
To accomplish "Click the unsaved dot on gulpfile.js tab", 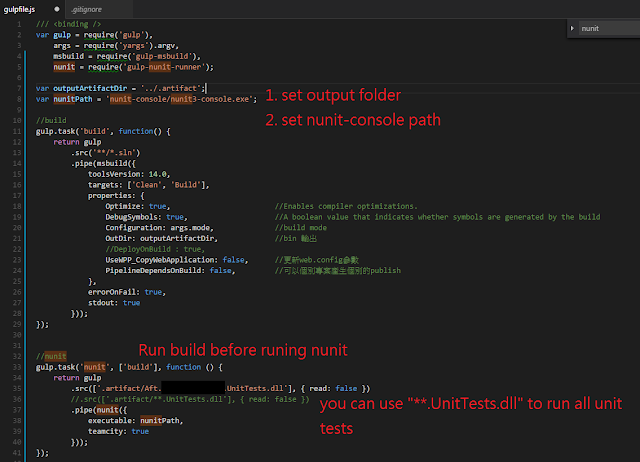I will coord(57,9).
